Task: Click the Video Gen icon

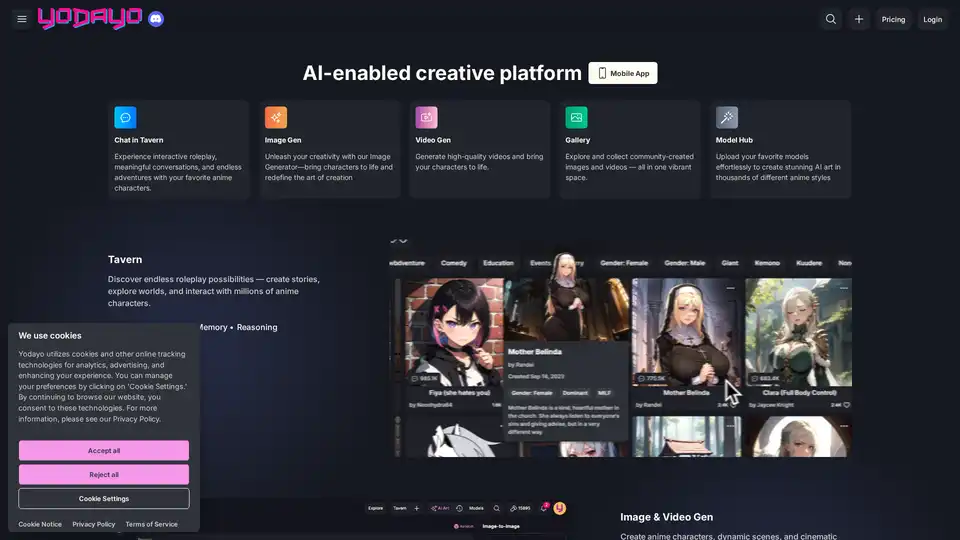Action: [426, 117]
